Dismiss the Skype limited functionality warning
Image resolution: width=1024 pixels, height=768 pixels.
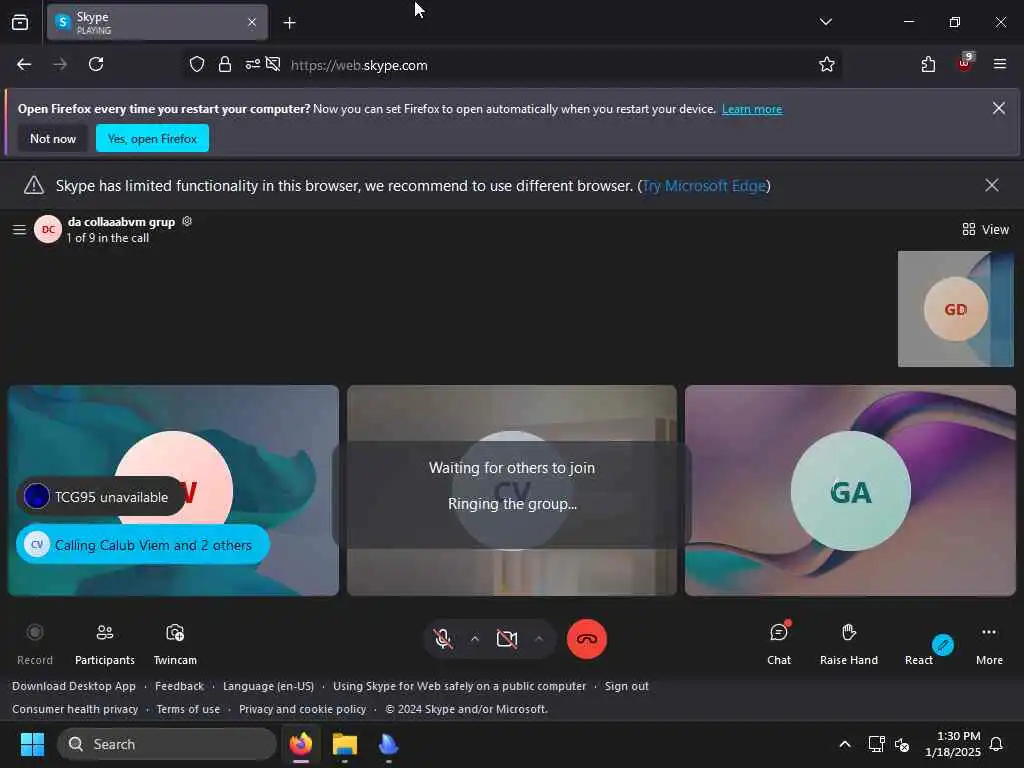click(991, 185)
